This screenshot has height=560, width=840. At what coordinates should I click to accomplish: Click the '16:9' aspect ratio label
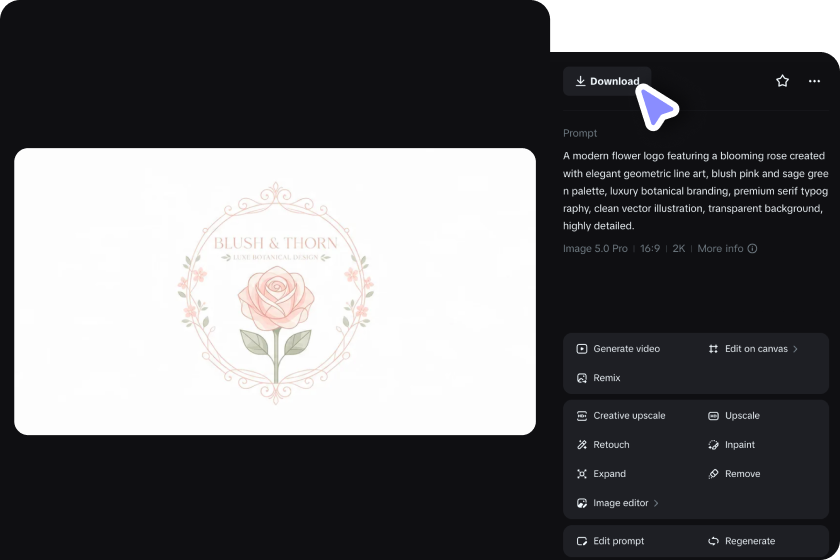pos(650,249)
